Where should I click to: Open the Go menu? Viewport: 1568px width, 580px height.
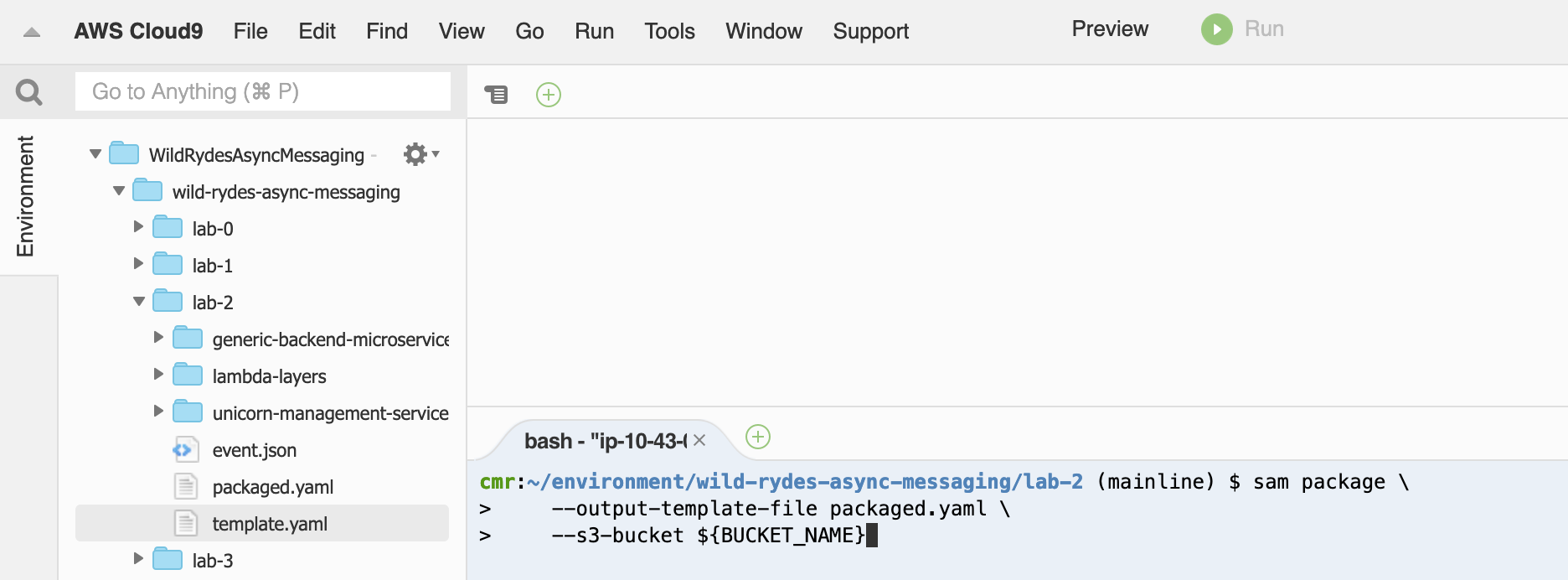click(529, 31)
